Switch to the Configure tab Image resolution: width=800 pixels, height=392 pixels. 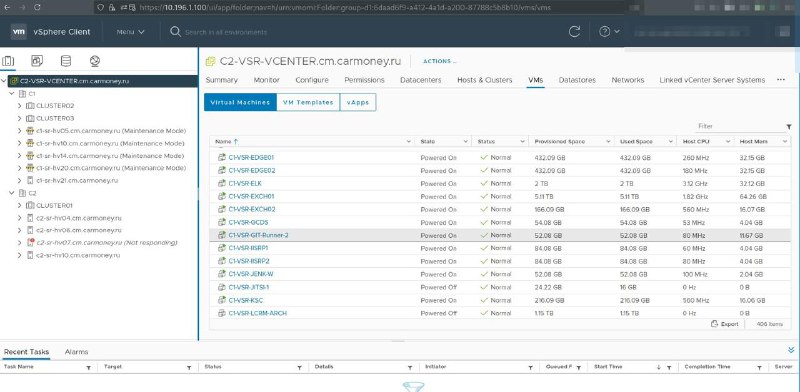point(312,80)
